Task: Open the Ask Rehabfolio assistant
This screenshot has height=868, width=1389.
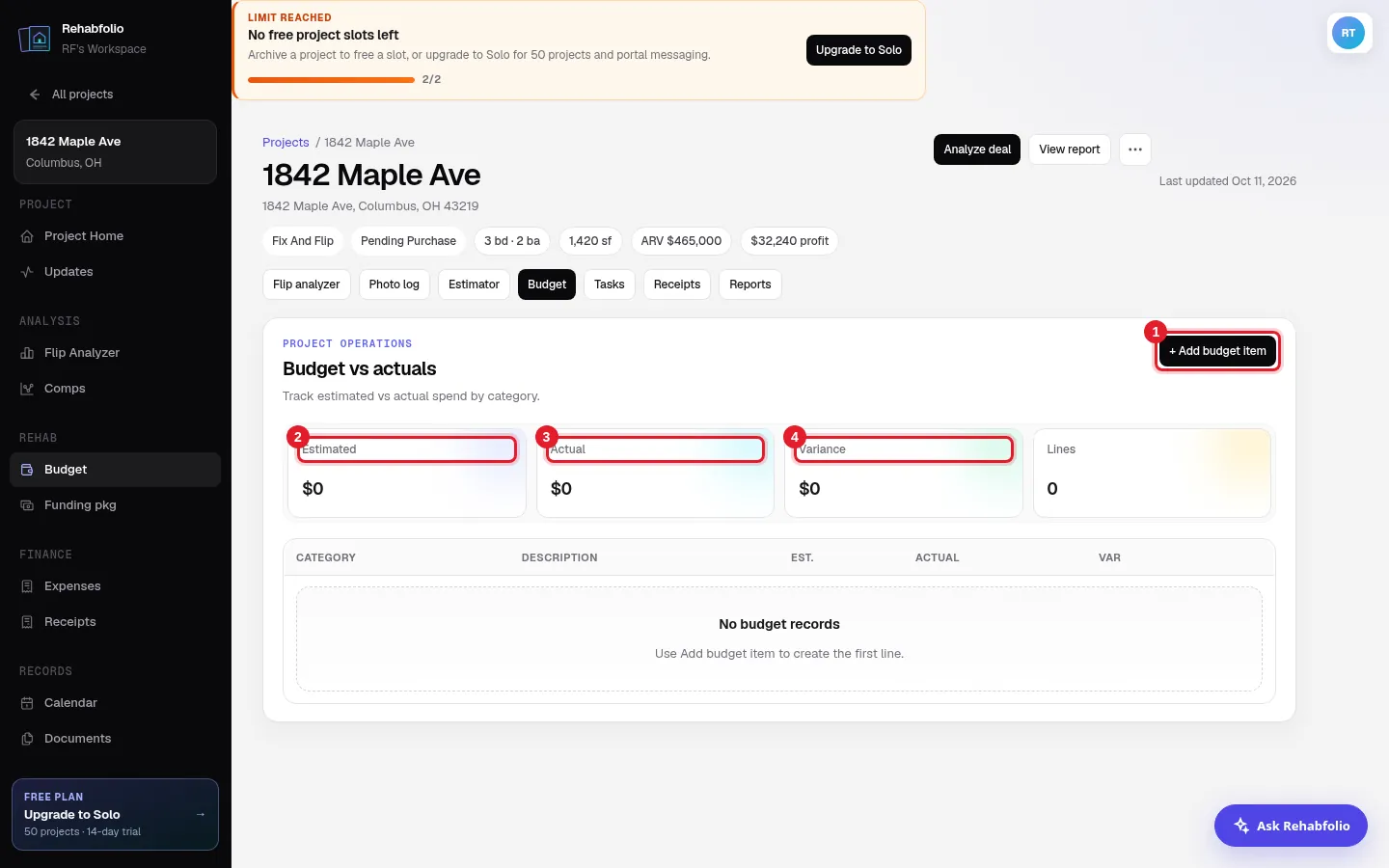Action: (1291, 826)
